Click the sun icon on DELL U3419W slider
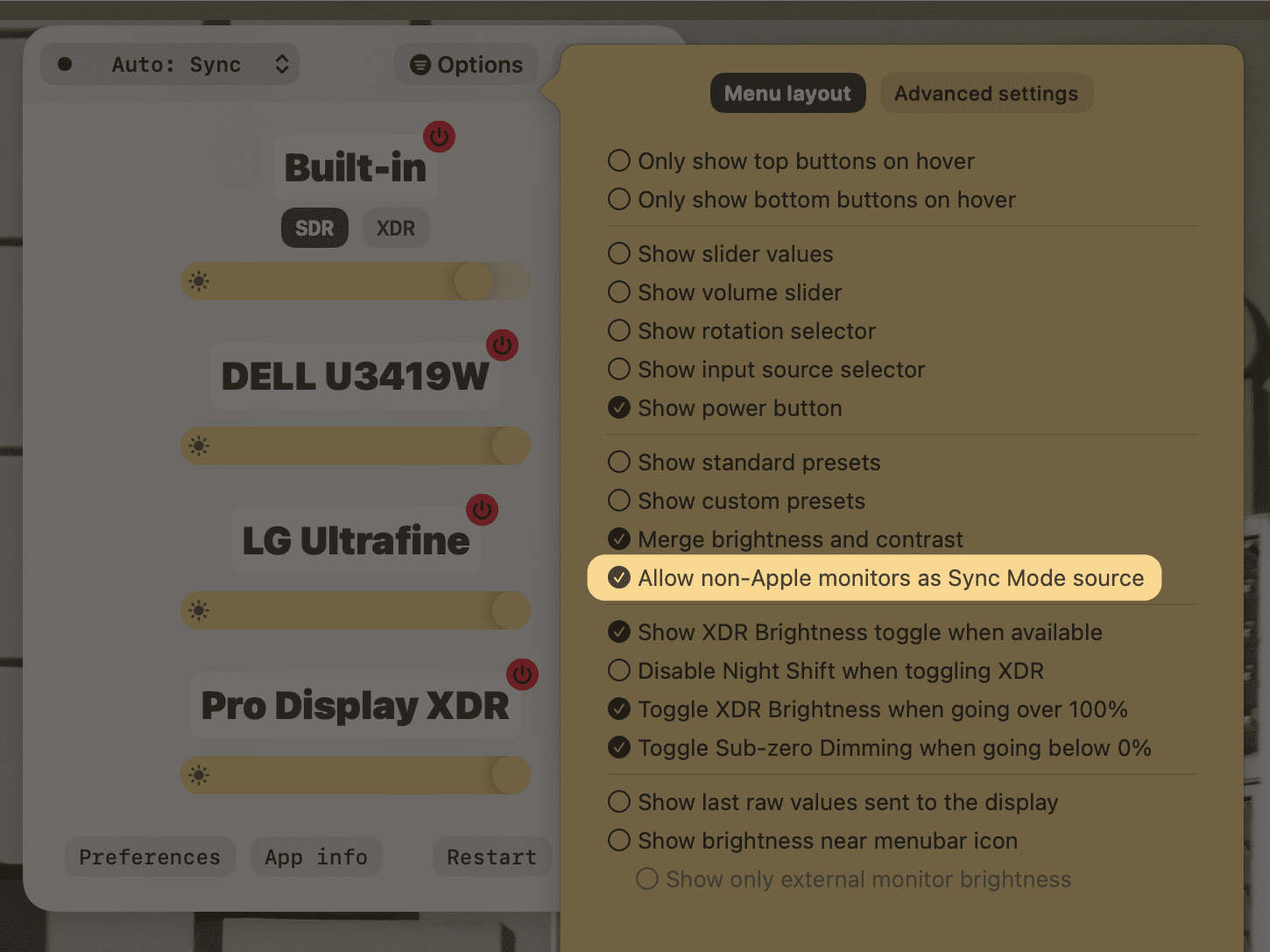1270x952 pixels. pos(199,446)
